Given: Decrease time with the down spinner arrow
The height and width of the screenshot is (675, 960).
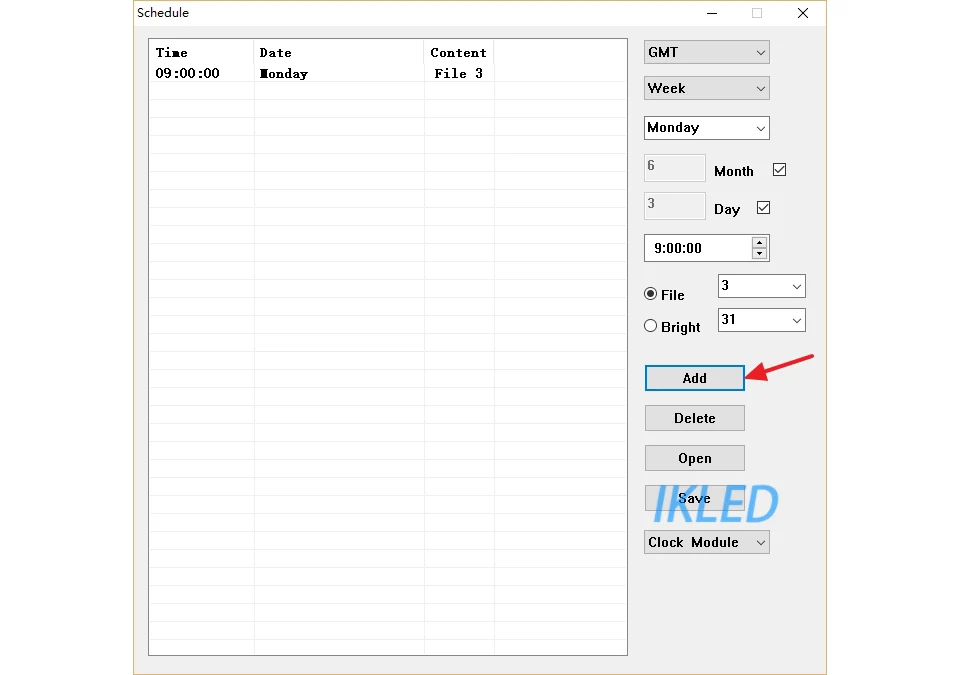Looking at the screenshot, I should [759, 254].
